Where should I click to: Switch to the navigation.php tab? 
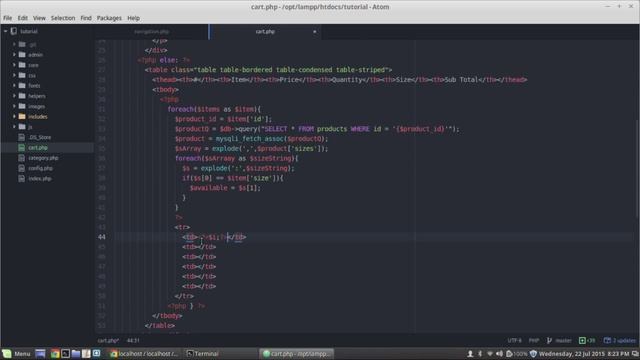pyautogui.click(x=151, y=31)
